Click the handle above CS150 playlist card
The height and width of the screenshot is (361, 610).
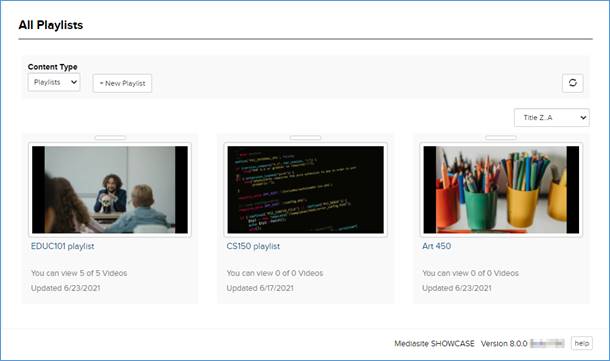pyautogui.click(x=305, y=137)
